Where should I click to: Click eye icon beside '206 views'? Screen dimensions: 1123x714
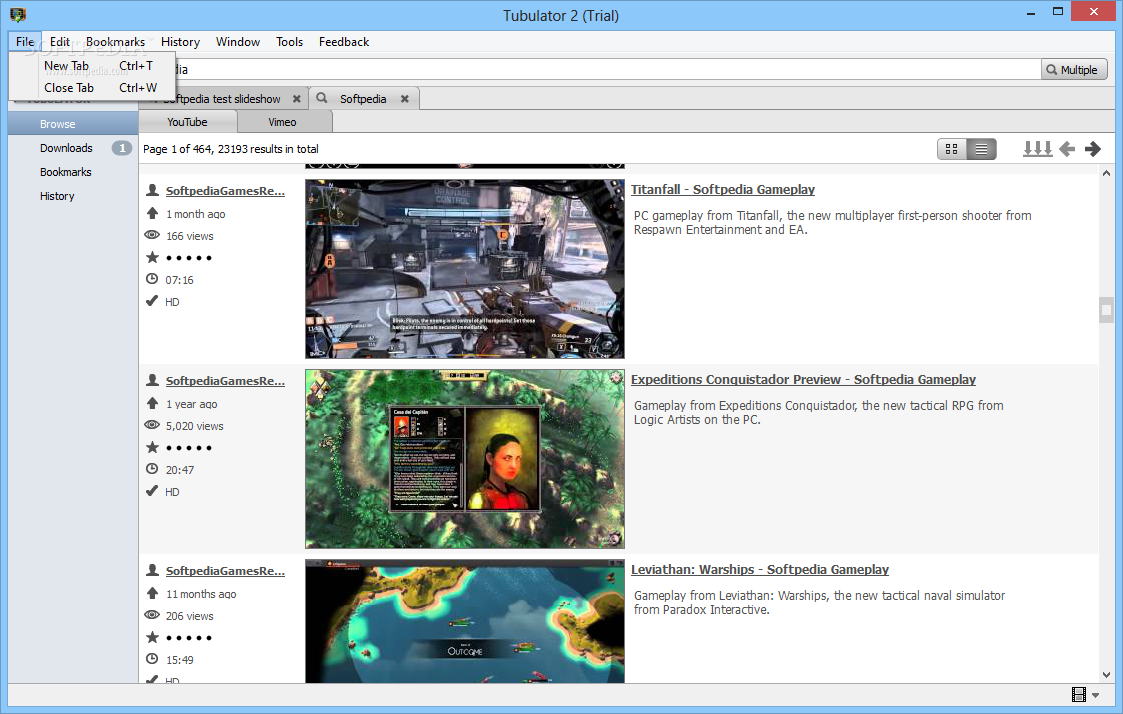click(152, 614)
